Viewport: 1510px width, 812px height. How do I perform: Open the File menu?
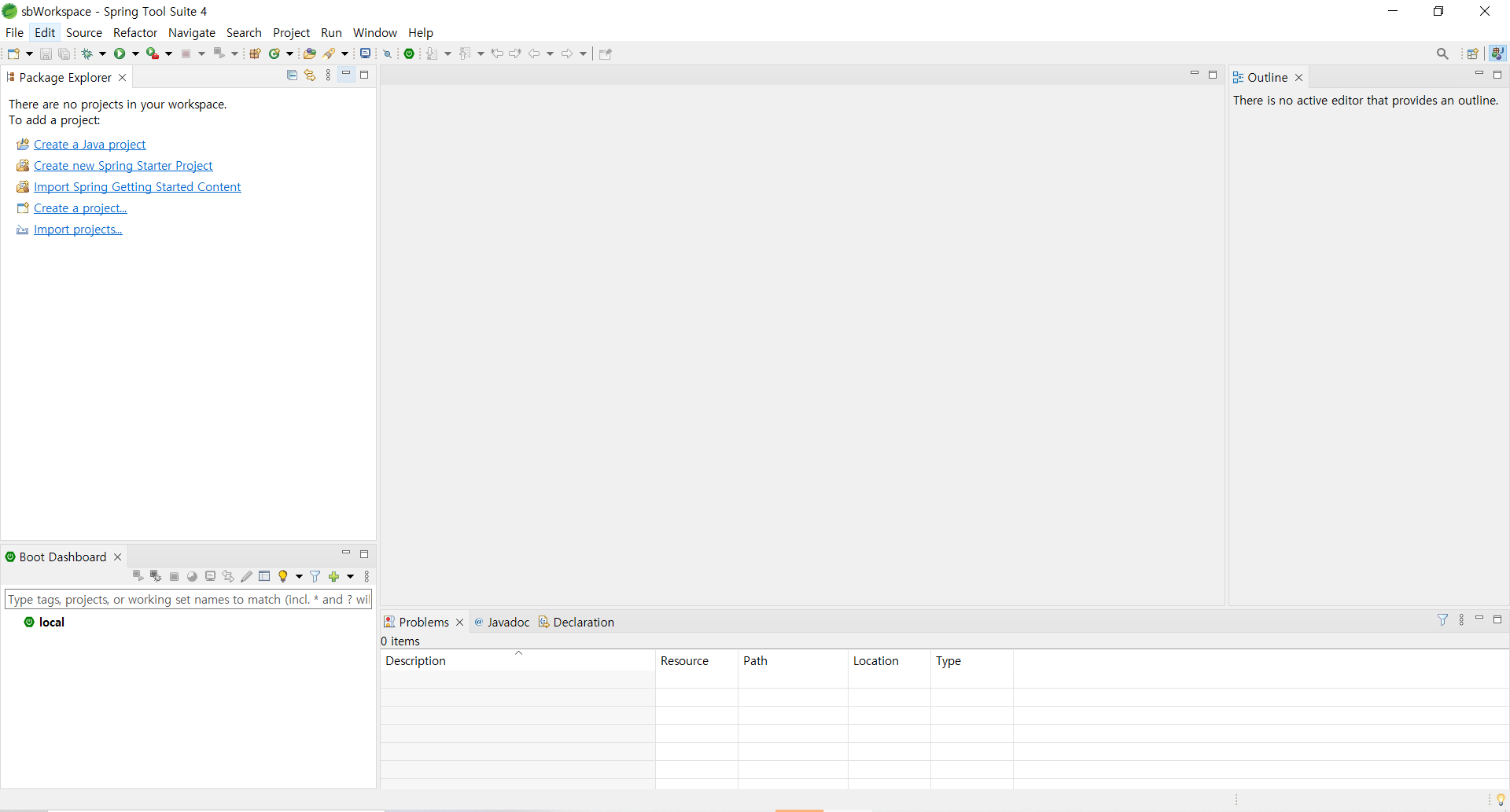click(x=14, y=32)
